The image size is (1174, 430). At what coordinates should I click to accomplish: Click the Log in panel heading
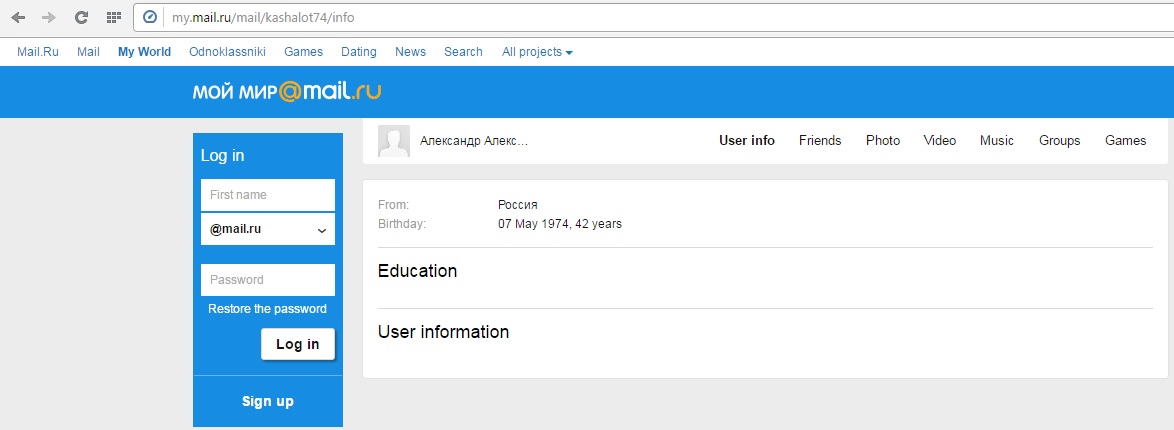222,156
